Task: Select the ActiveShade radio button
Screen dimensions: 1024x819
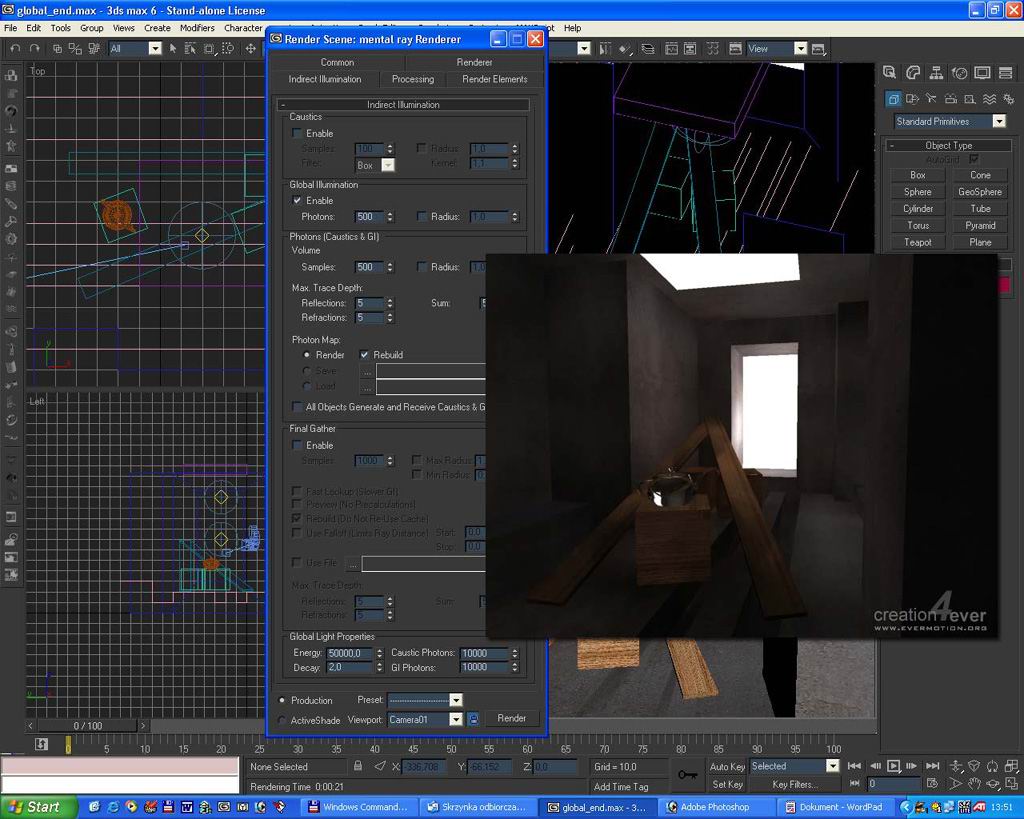Action: [282, 720]
